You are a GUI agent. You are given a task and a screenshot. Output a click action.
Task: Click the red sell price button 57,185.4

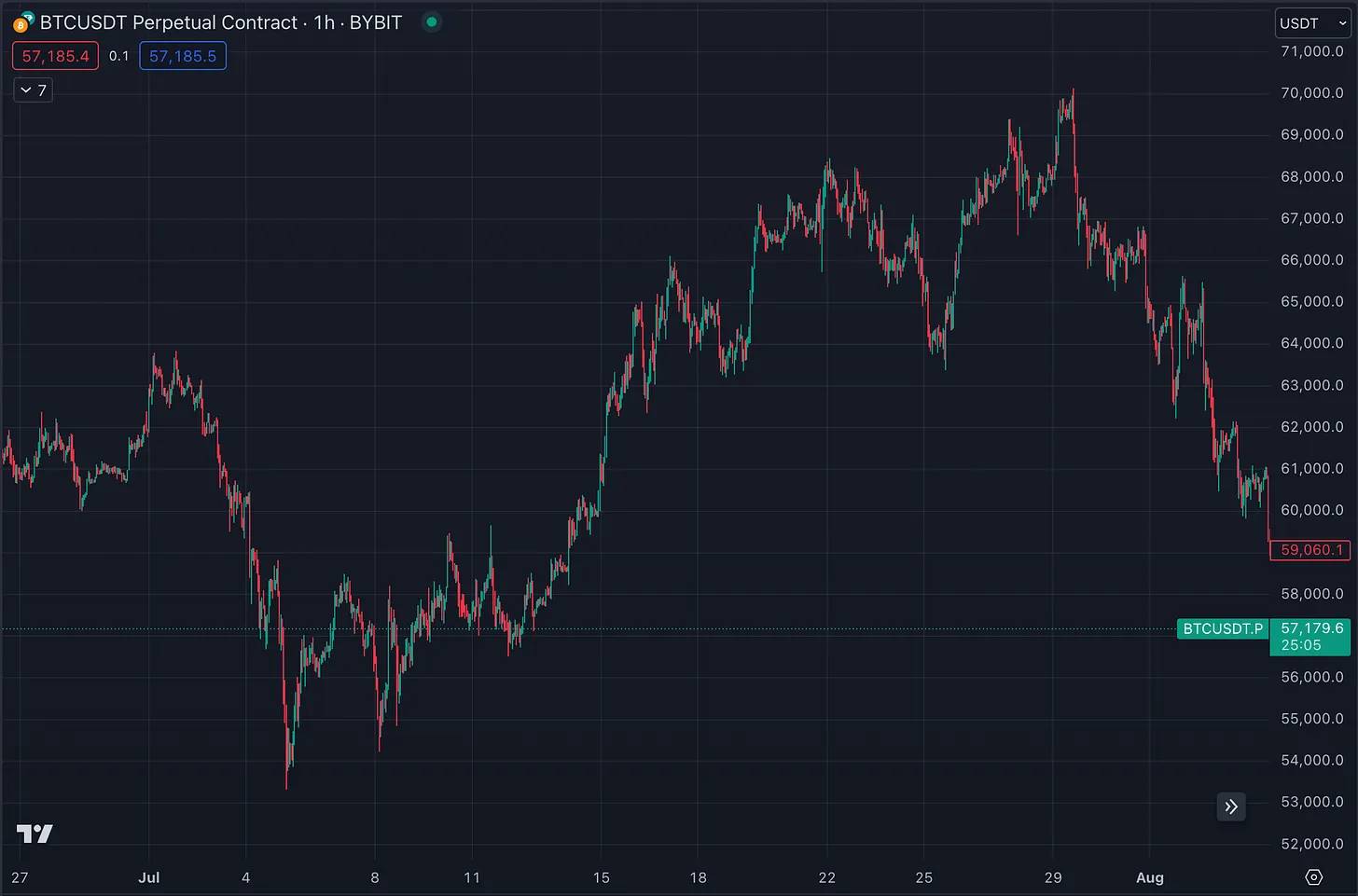coord(55,56)
